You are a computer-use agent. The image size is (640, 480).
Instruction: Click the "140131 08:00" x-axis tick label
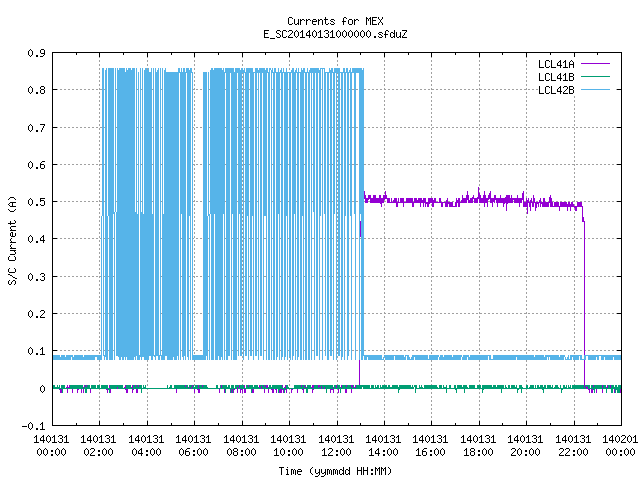coord(241,446)
